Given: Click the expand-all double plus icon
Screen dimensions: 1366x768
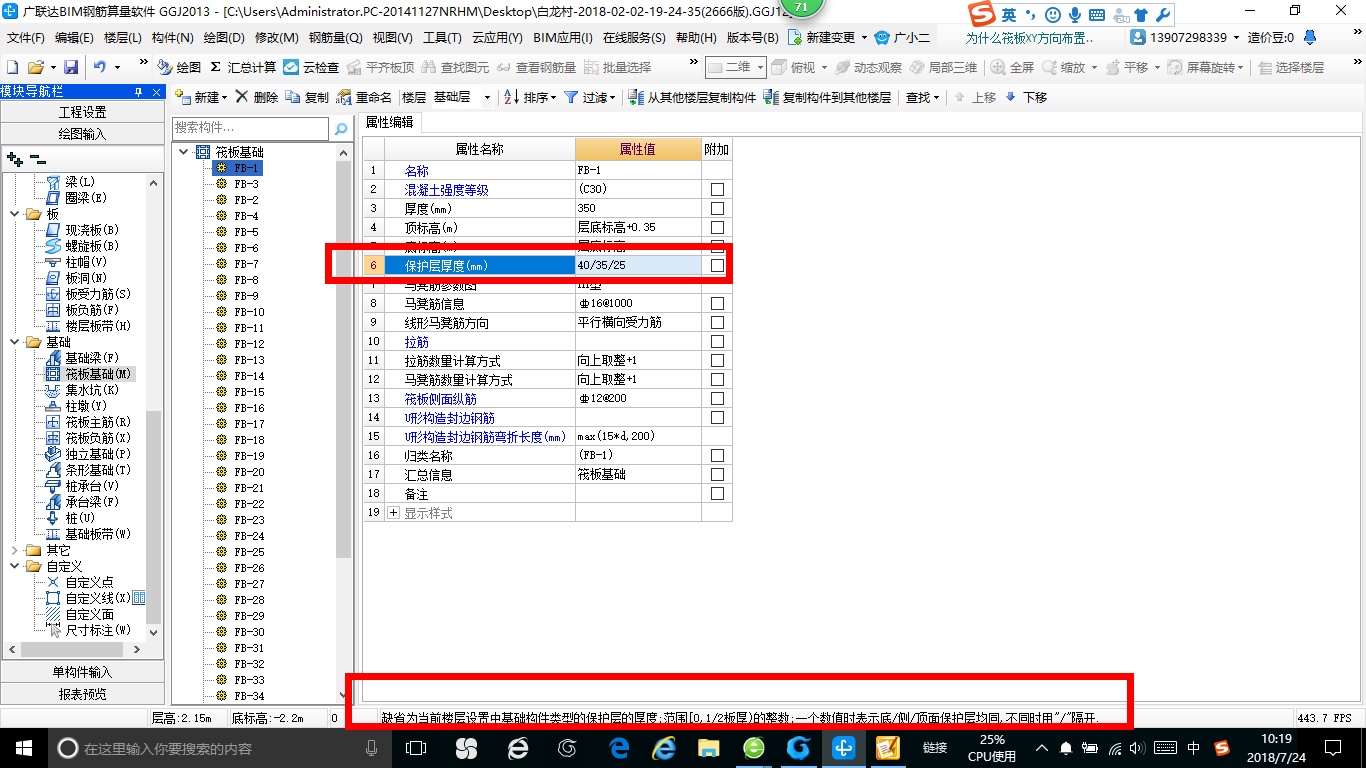Looking at the screenshot, I should pos(14,158).
